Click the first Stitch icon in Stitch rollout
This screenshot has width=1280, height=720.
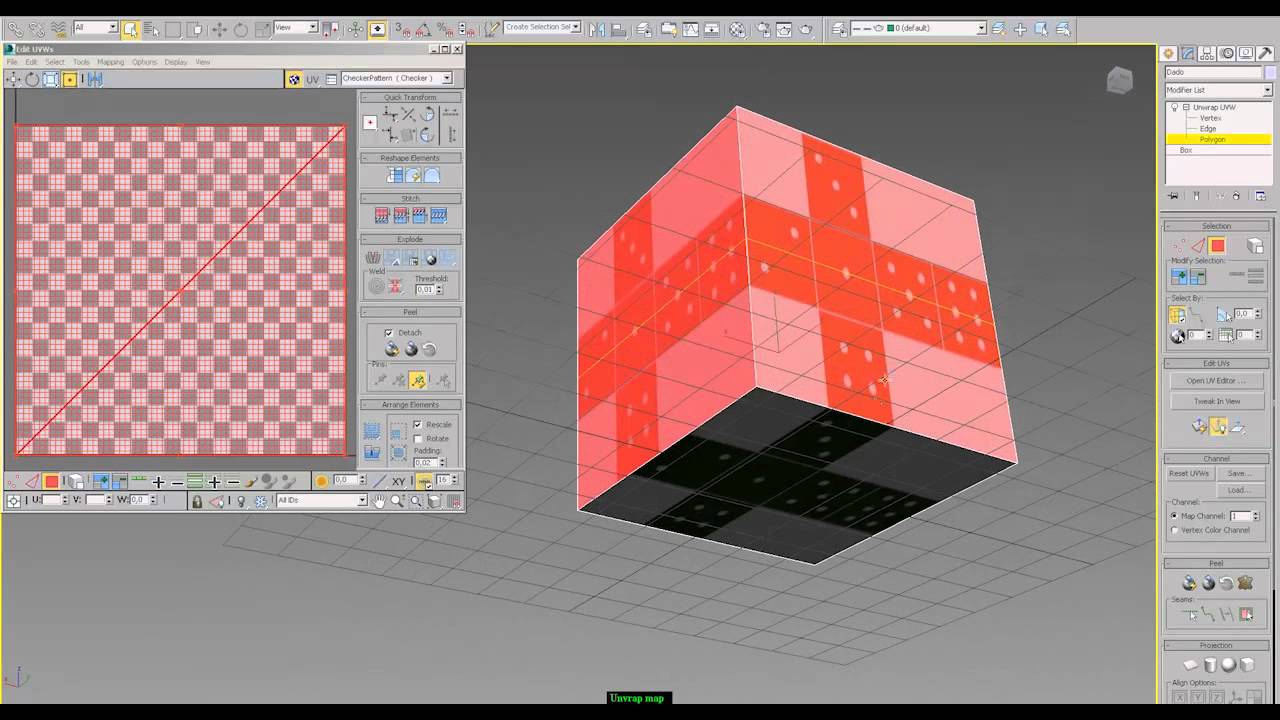381,215
